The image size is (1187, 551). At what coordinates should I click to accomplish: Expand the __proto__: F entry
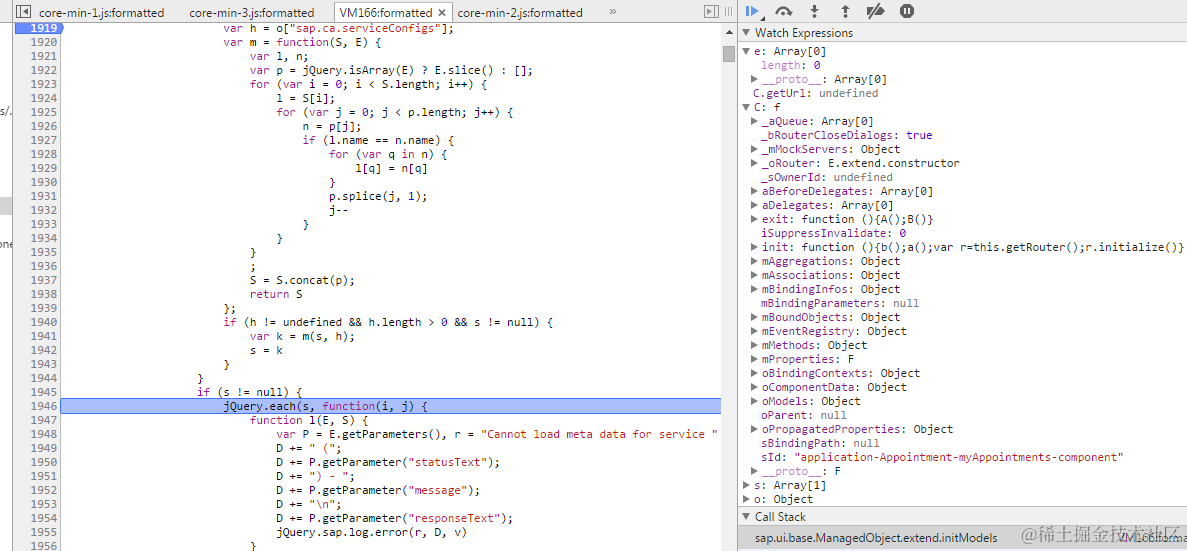755,472
